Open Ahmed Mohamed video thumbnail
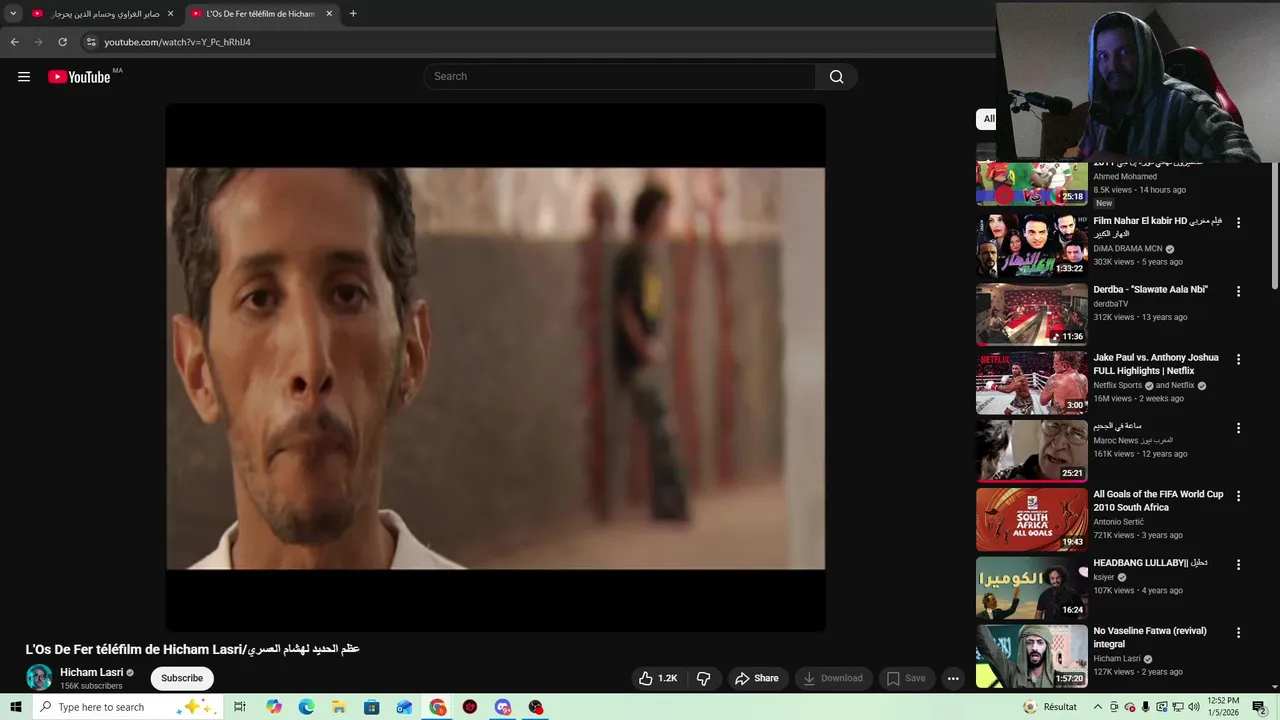 click(x=1031, y=183)
